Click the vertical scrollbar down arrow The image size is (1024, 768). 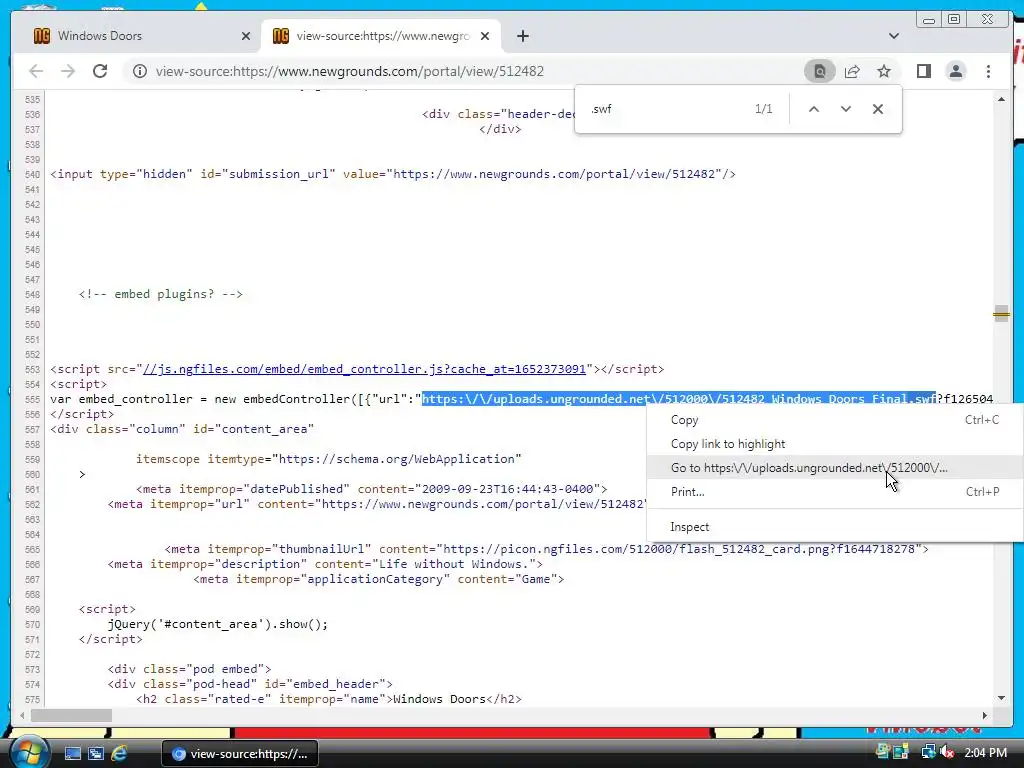coord(1001,698)
